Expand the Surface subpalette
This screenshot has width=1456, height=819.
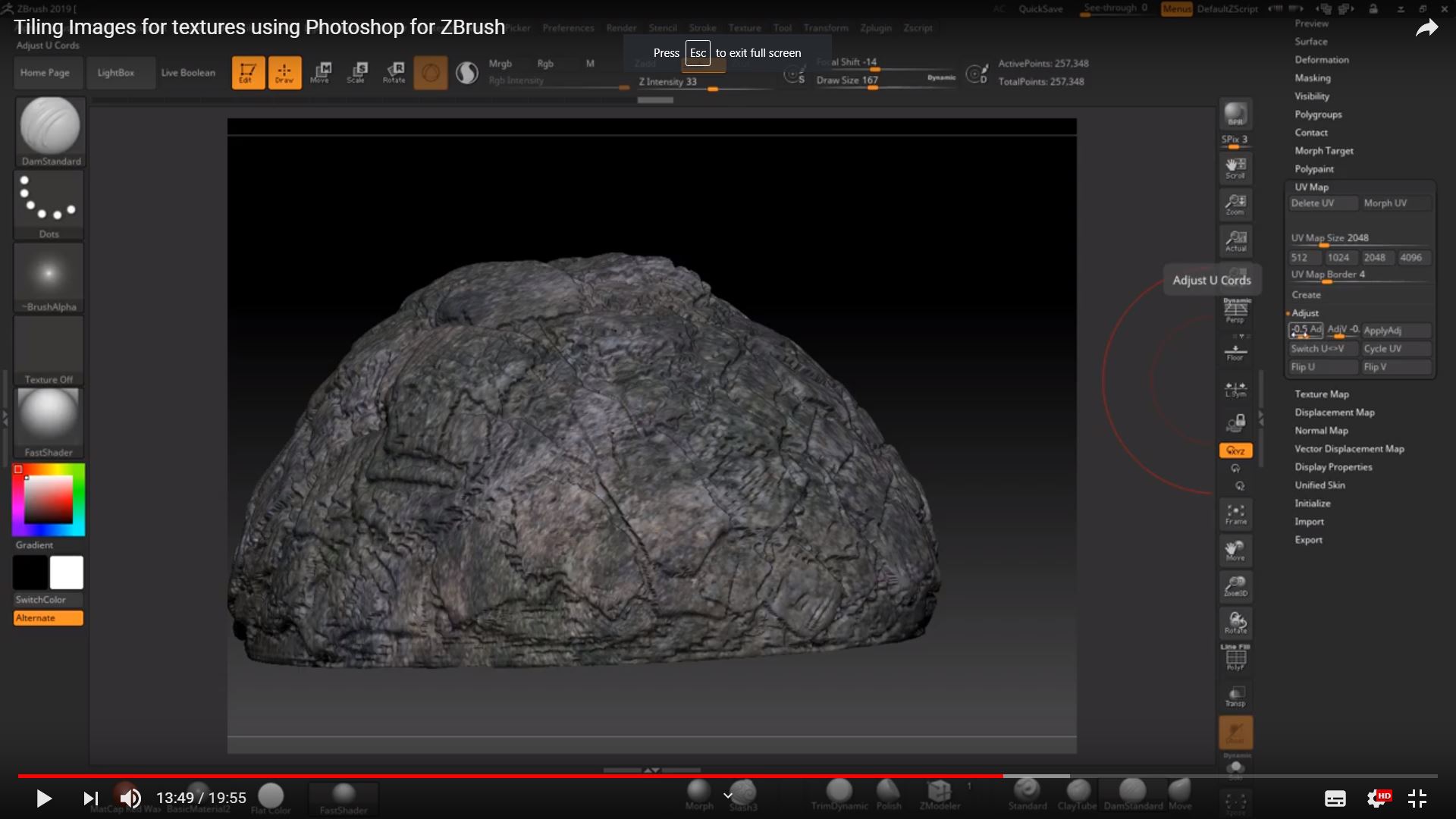click(1310, 42)
